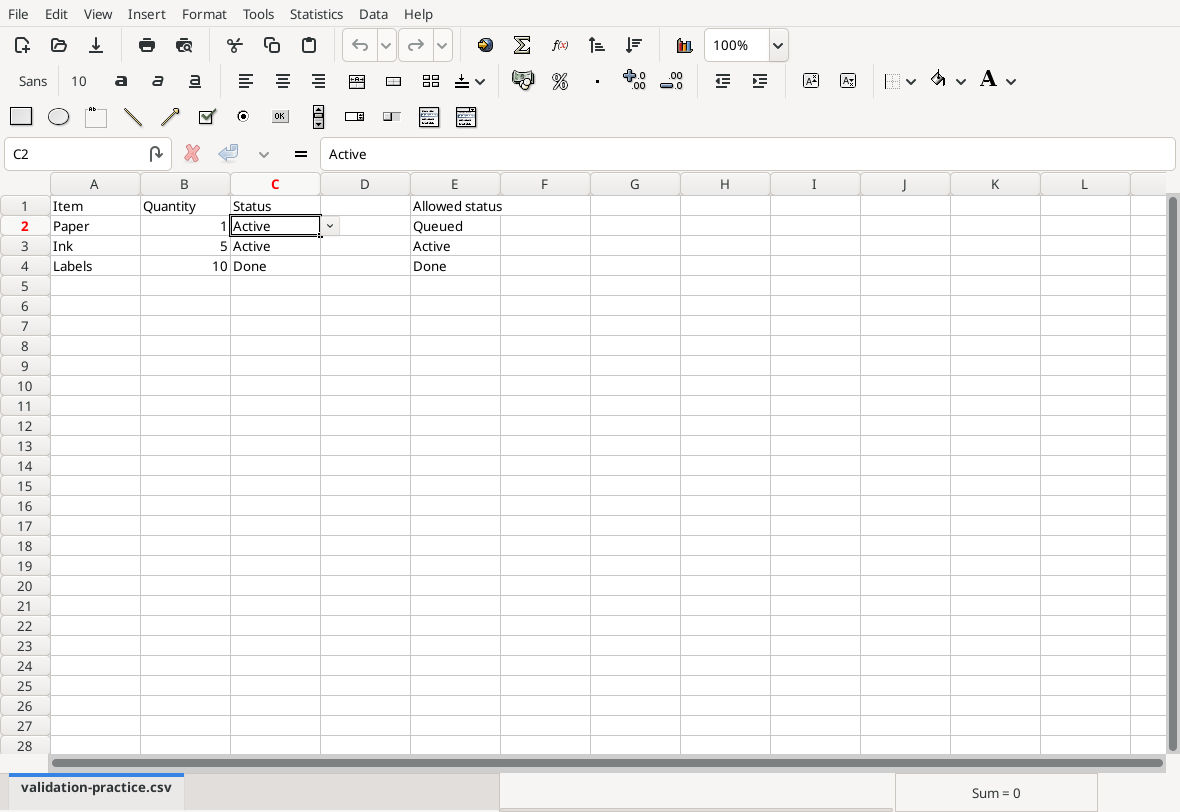Align text right
Viewport: 1180px width, 812px height.
coord(319,81)
